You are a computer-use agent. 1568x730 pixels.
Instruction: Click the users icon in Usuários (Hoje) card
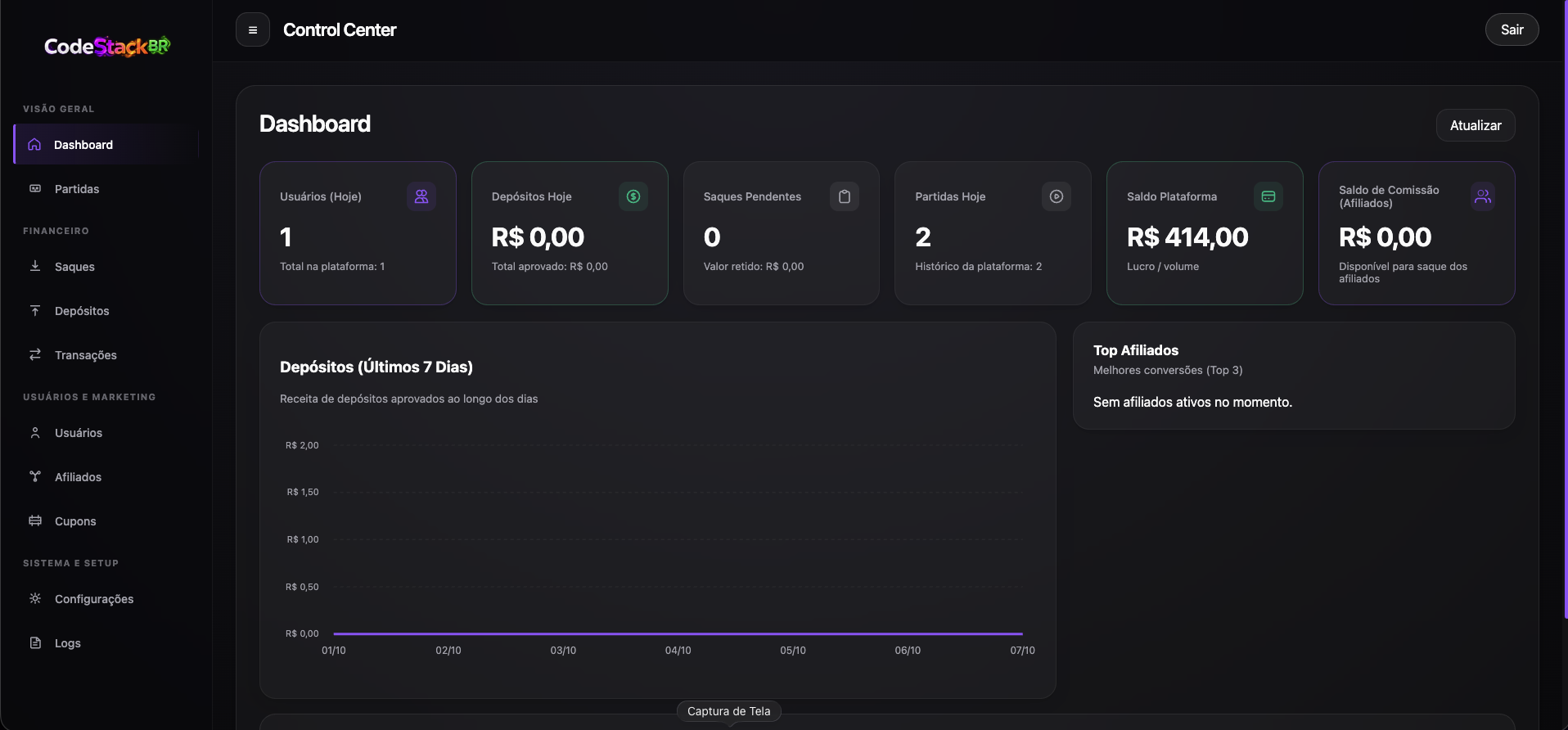421,196
